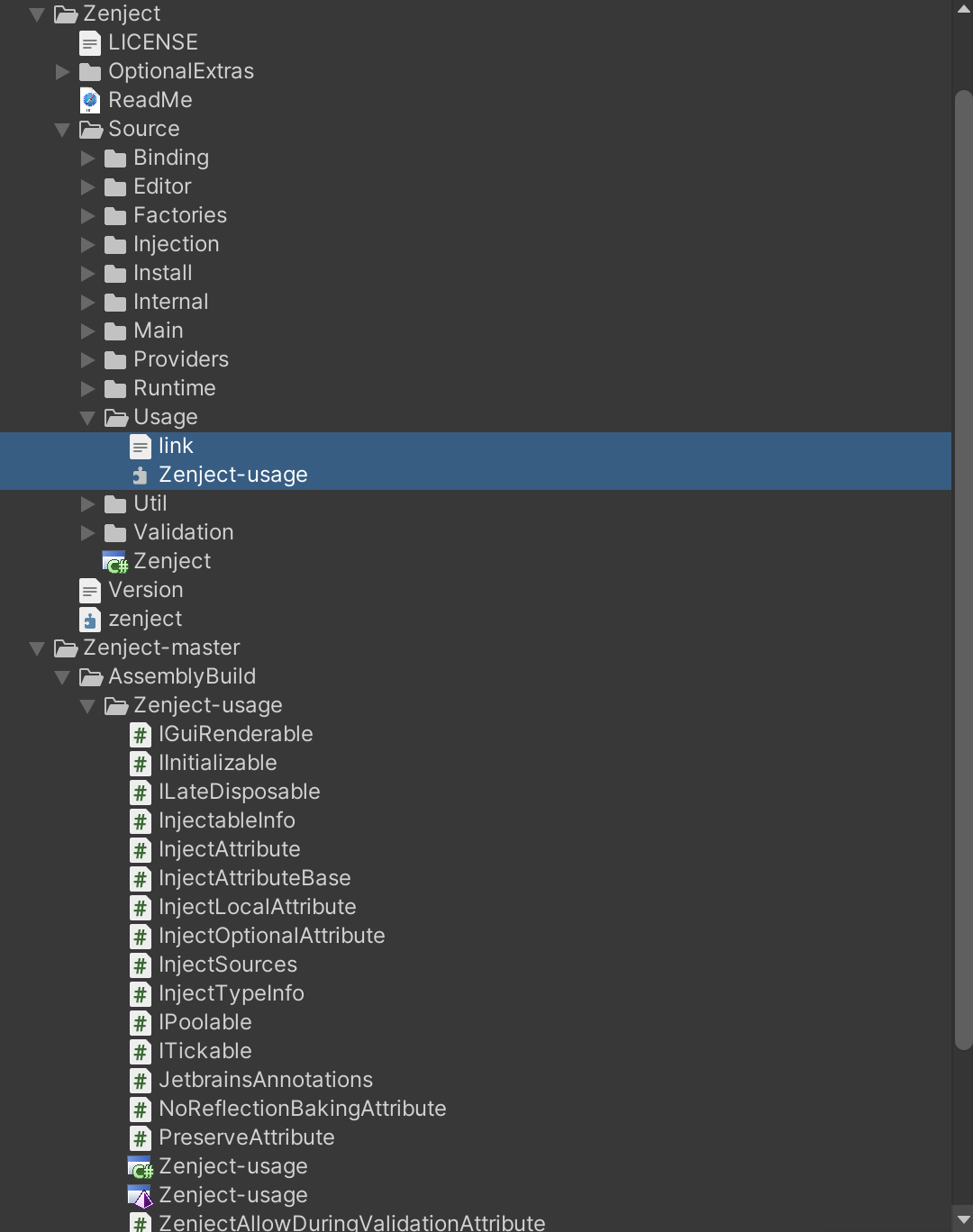973x1232 pixels.
Task: Click the scrollbar down arrow
Action: (963, 1220)
